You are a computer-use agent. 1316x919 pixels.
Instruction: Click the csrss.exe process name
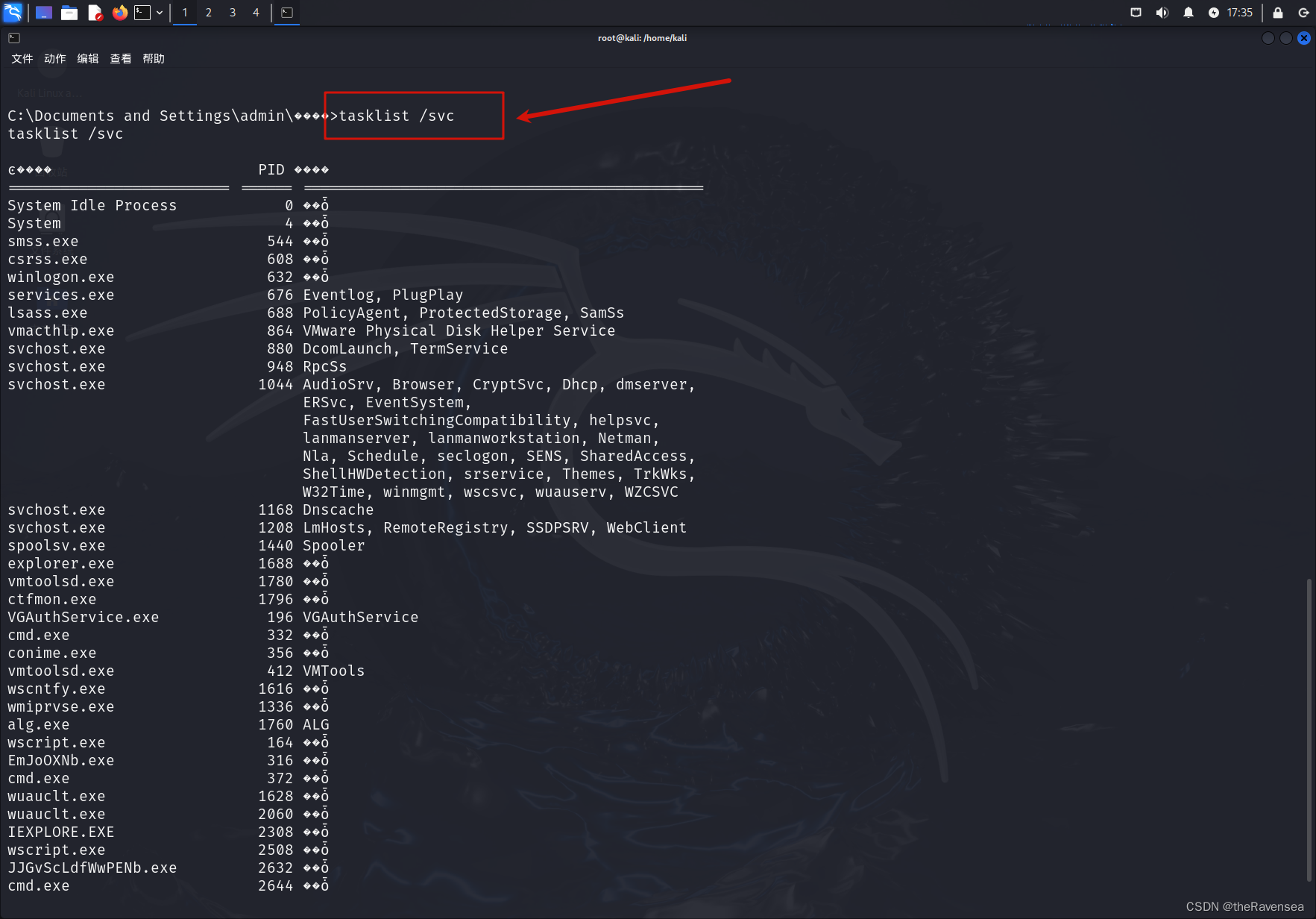[48, 259]
